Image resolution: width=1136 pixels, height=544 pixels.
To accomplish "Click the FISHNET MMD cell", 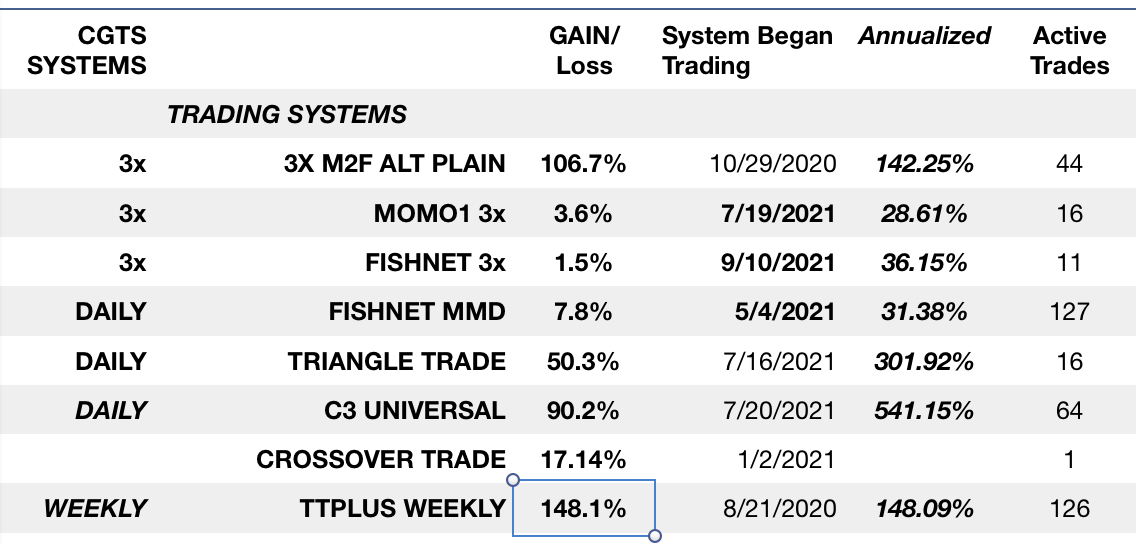I will (416, 311).
